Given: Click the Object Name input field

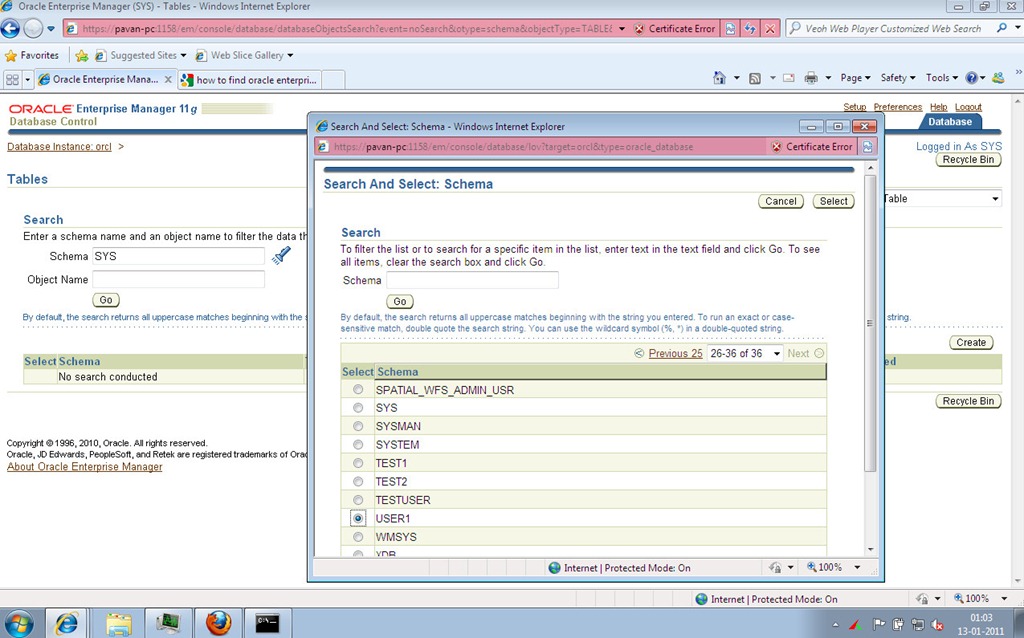Looking at the screenshot, I should pos(178,279).
